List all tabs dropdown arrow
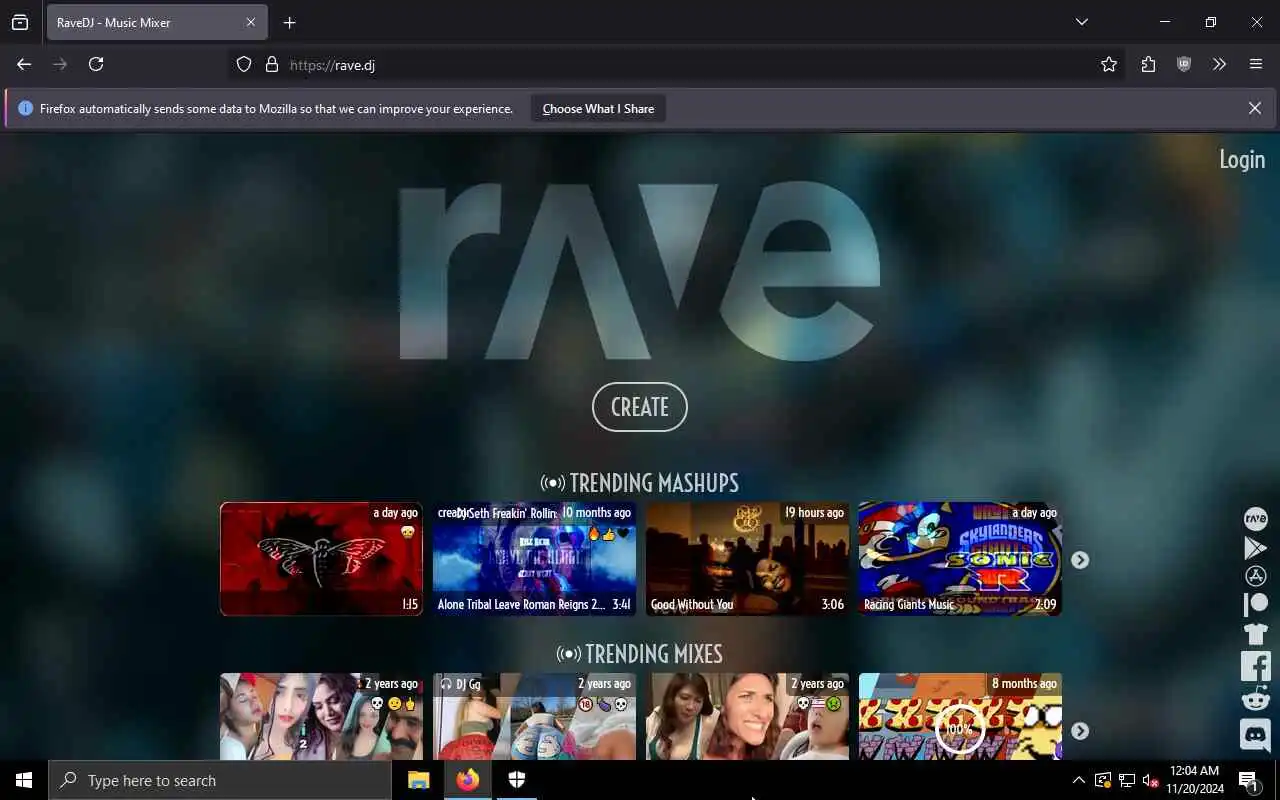1280x800 pixels. coord(1081,22)
